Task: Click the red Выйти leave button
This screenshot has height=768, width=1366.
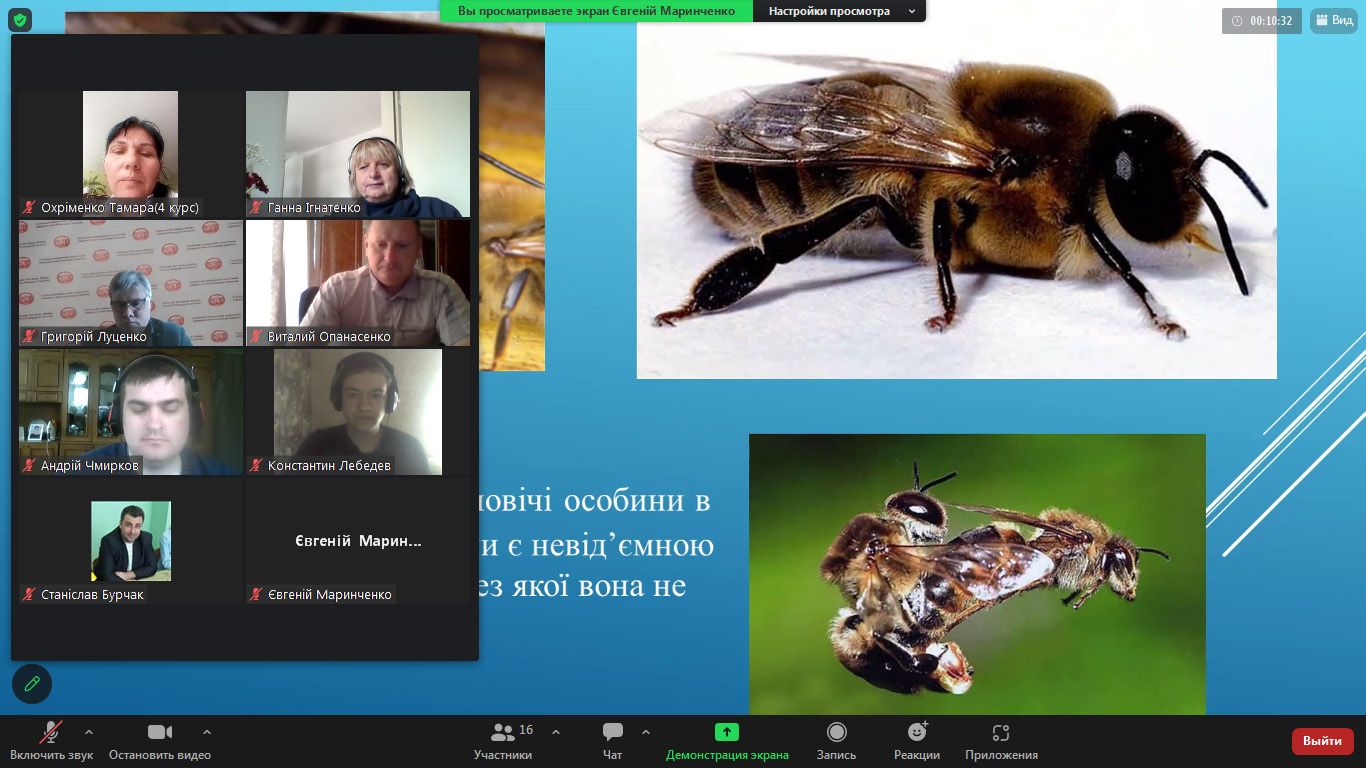Action: point(1322,741)
